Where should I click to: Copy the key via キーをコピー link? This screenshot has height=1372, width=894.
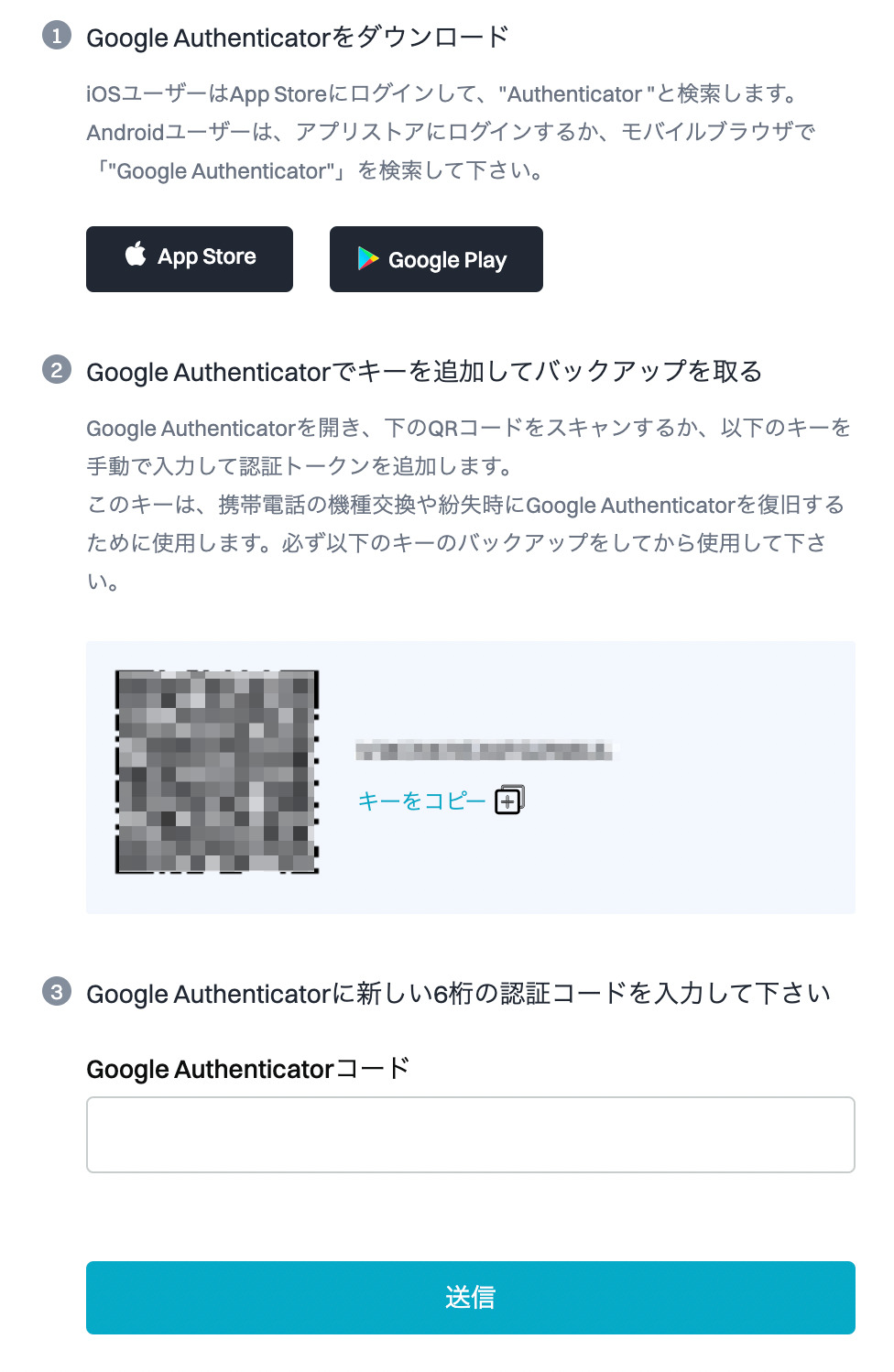[x=421, y=801]
